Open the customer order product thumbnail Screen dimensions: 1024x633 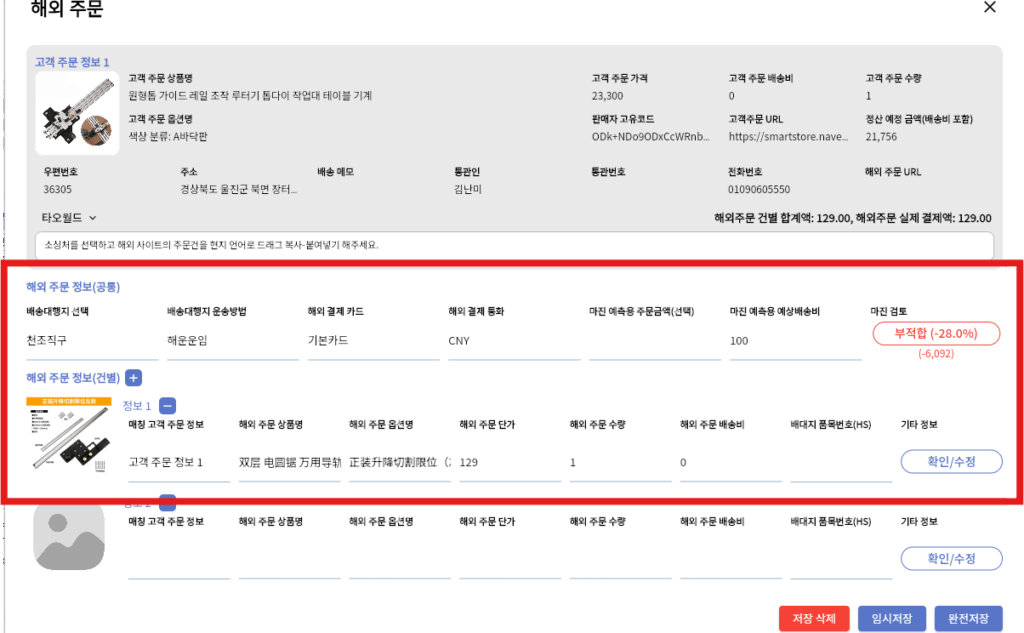coord(77,113)
